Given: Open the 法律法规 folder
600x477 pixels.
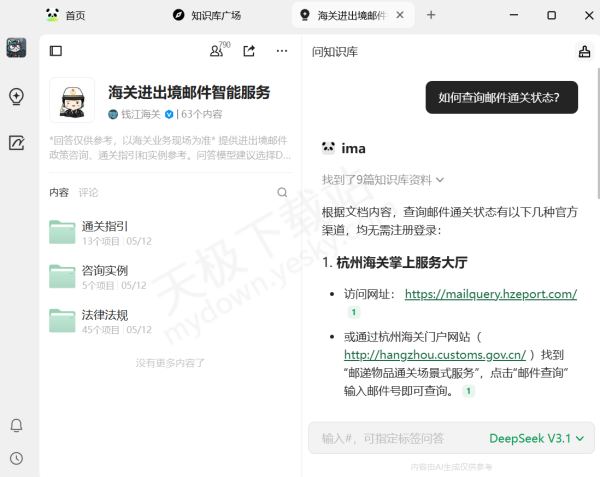Looking at the screenshot, I should click(104, 315).
